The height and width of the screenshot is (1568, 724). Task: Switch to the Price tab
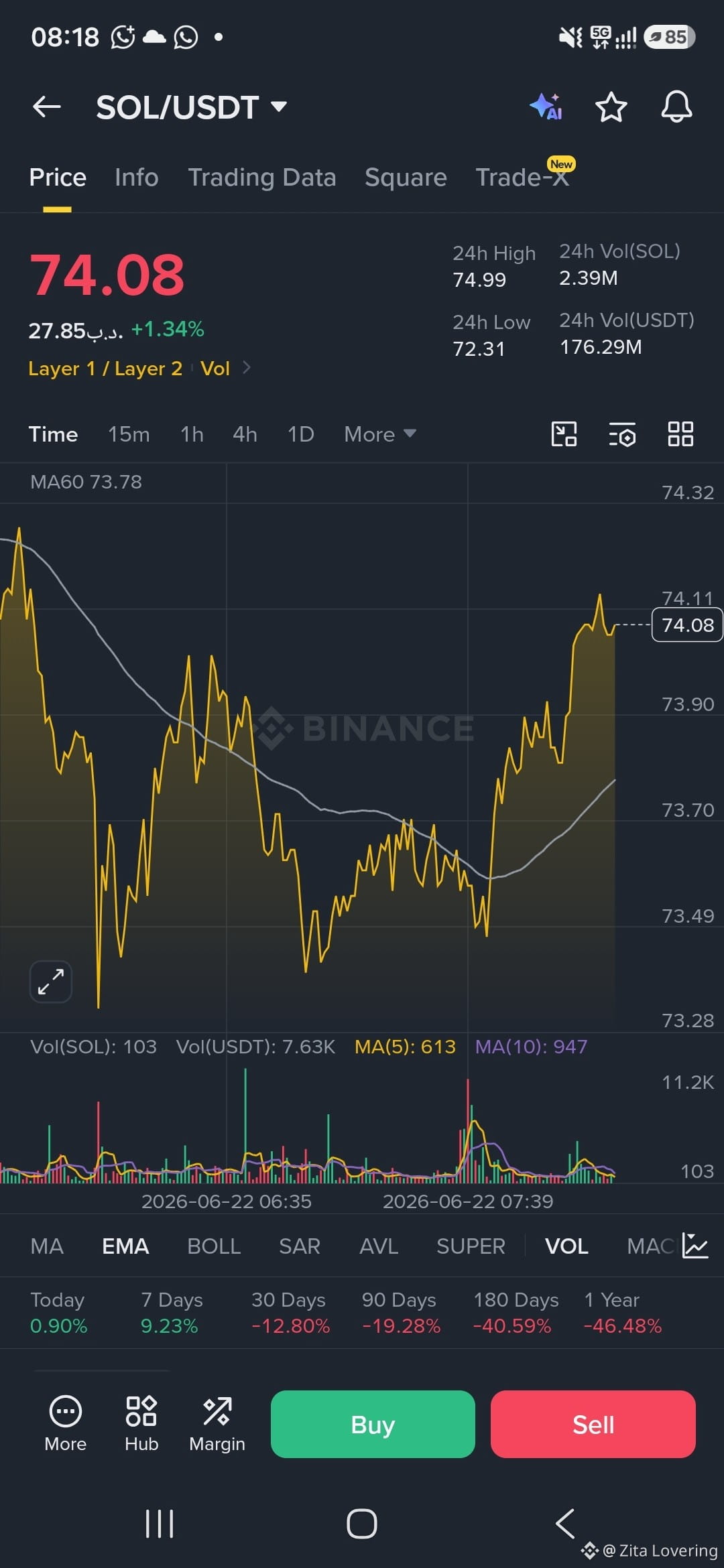(58, 178)
